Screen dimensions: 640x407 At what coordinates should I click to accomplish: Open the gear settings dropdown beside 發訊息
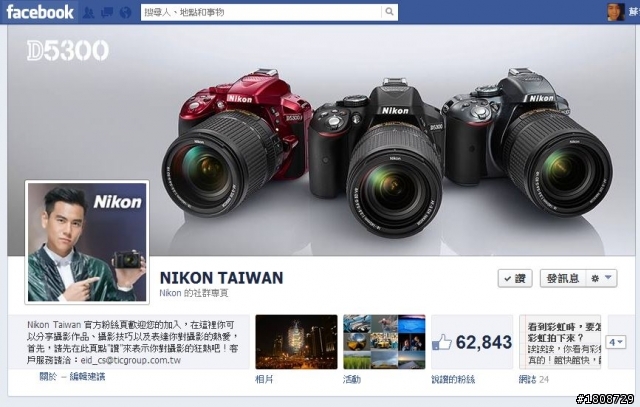601,278
